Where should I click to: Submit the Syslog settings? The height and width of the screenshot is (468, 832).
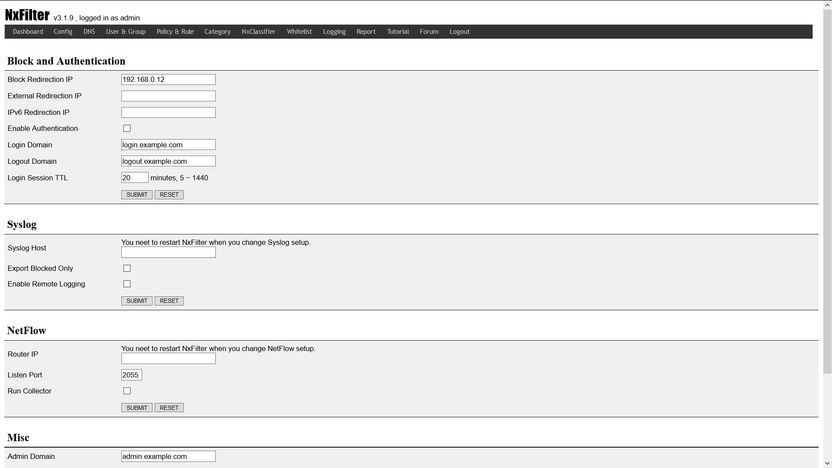point(137,301)
